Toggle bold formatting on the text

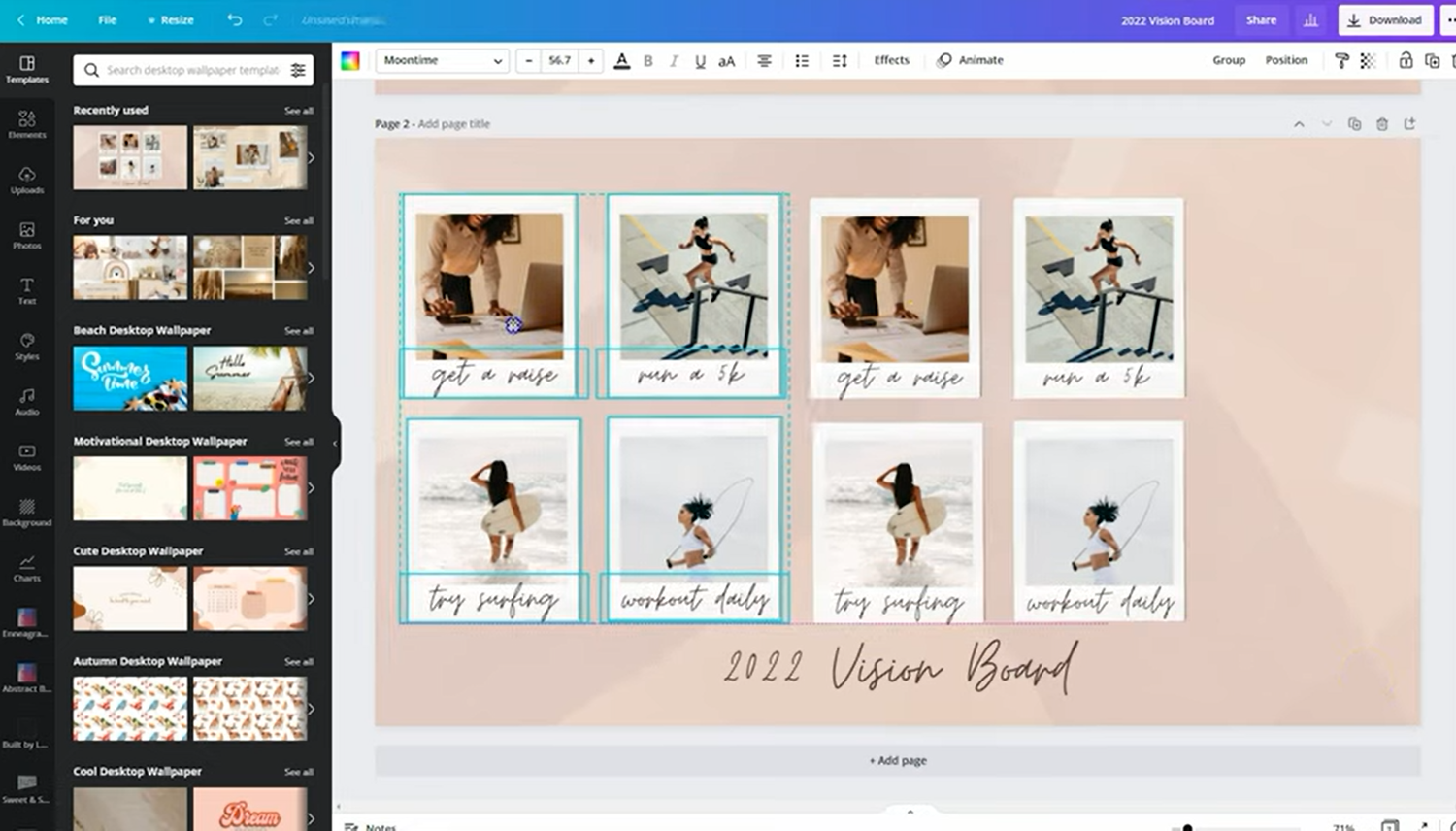pyautogui.click(x=647, y=60)
